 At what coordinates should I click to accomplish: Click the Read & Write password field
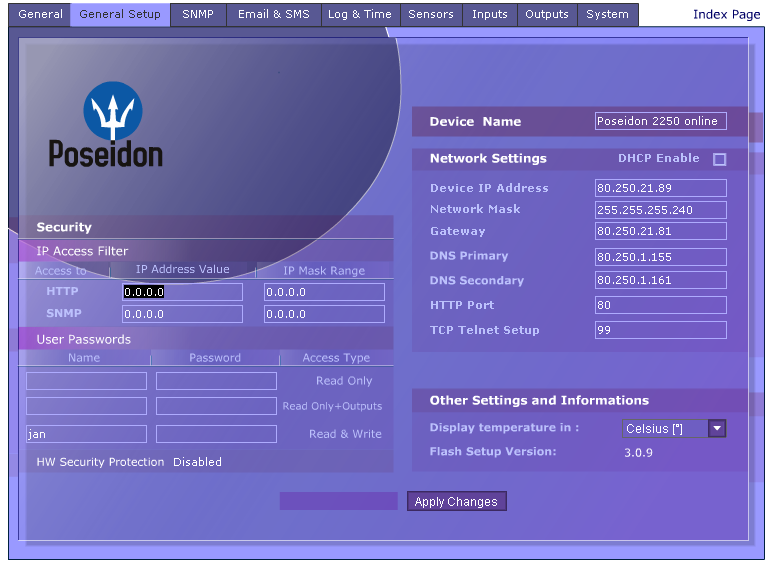coord(216,434)
